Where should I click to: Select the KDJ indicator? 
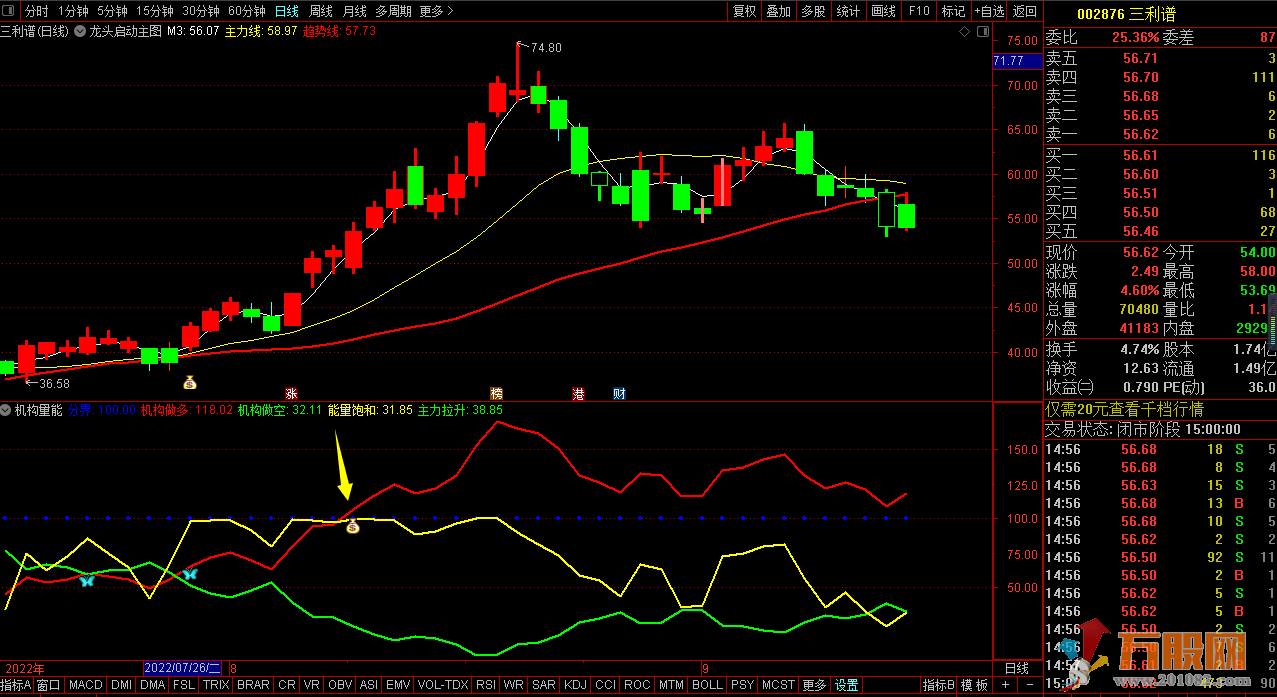pos(575,685)
